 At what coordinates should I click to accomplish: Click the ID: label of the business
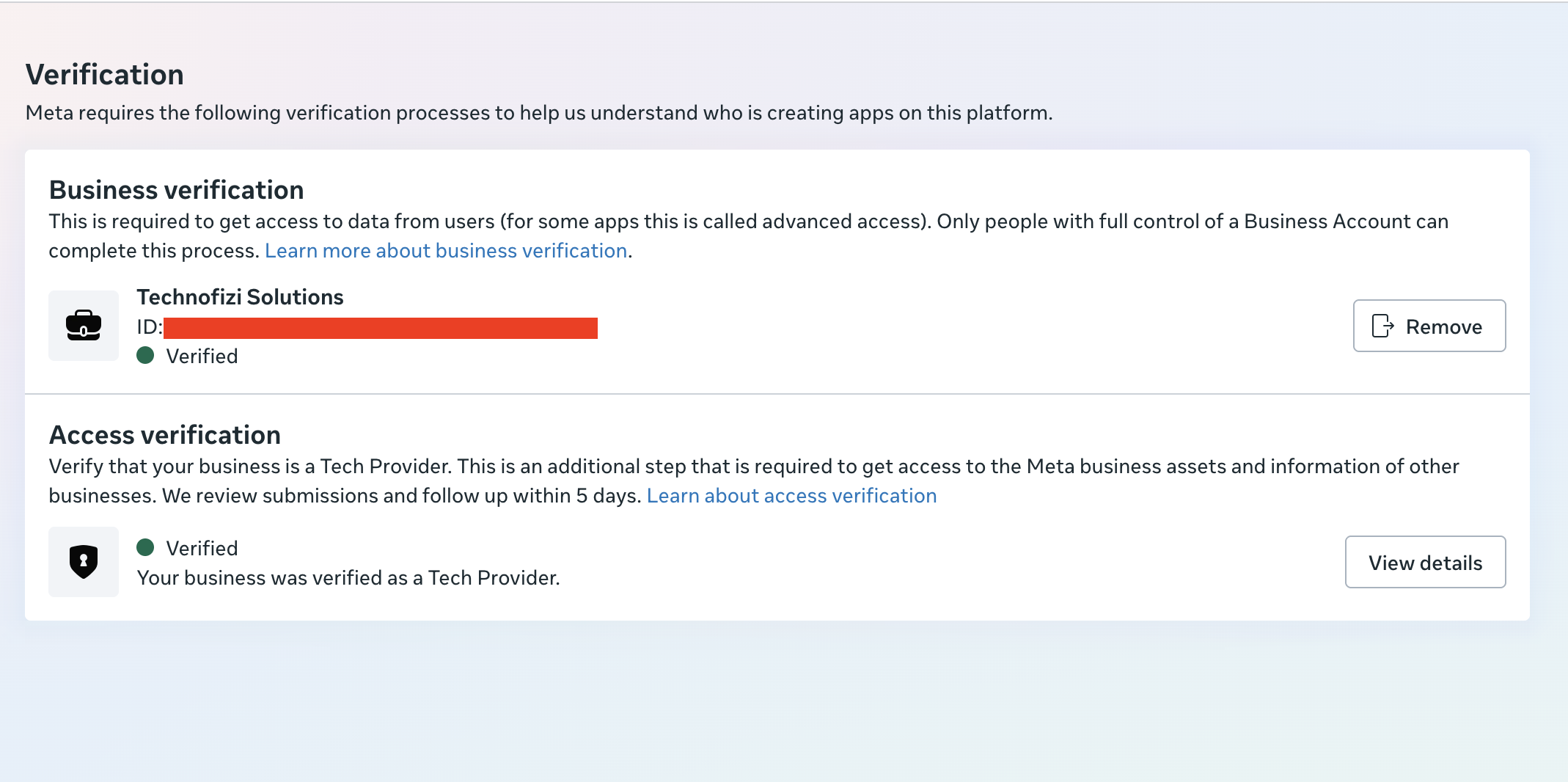tap(150, 327)
